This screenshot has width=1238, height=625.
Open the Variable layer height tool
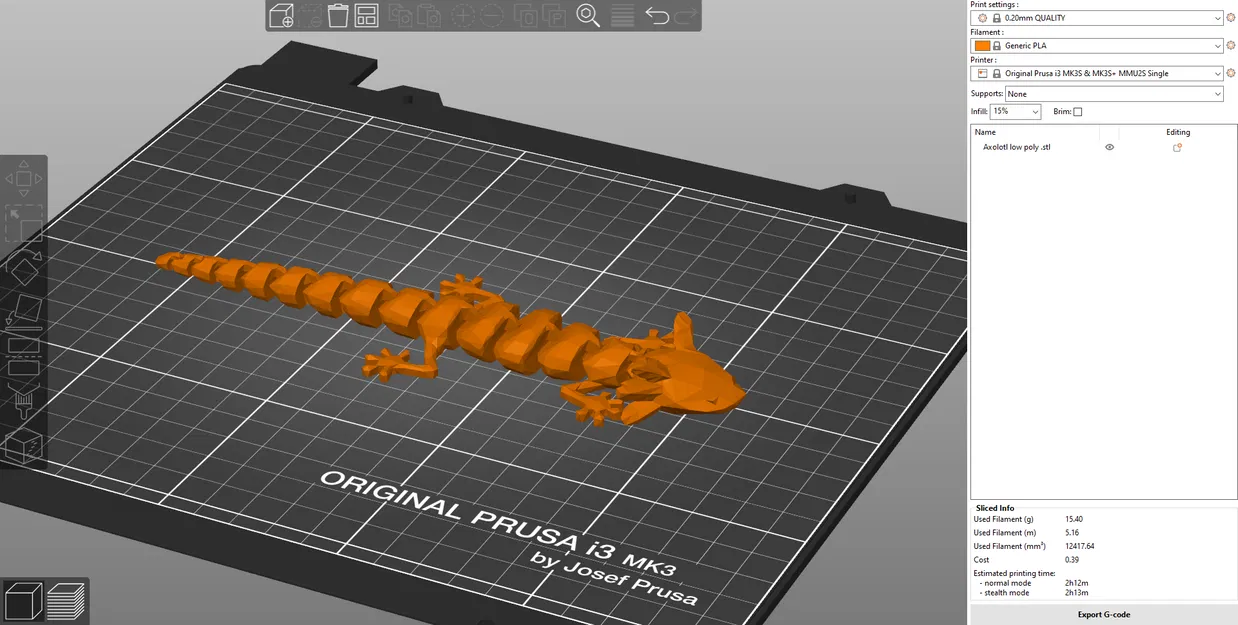click(622, 15)
